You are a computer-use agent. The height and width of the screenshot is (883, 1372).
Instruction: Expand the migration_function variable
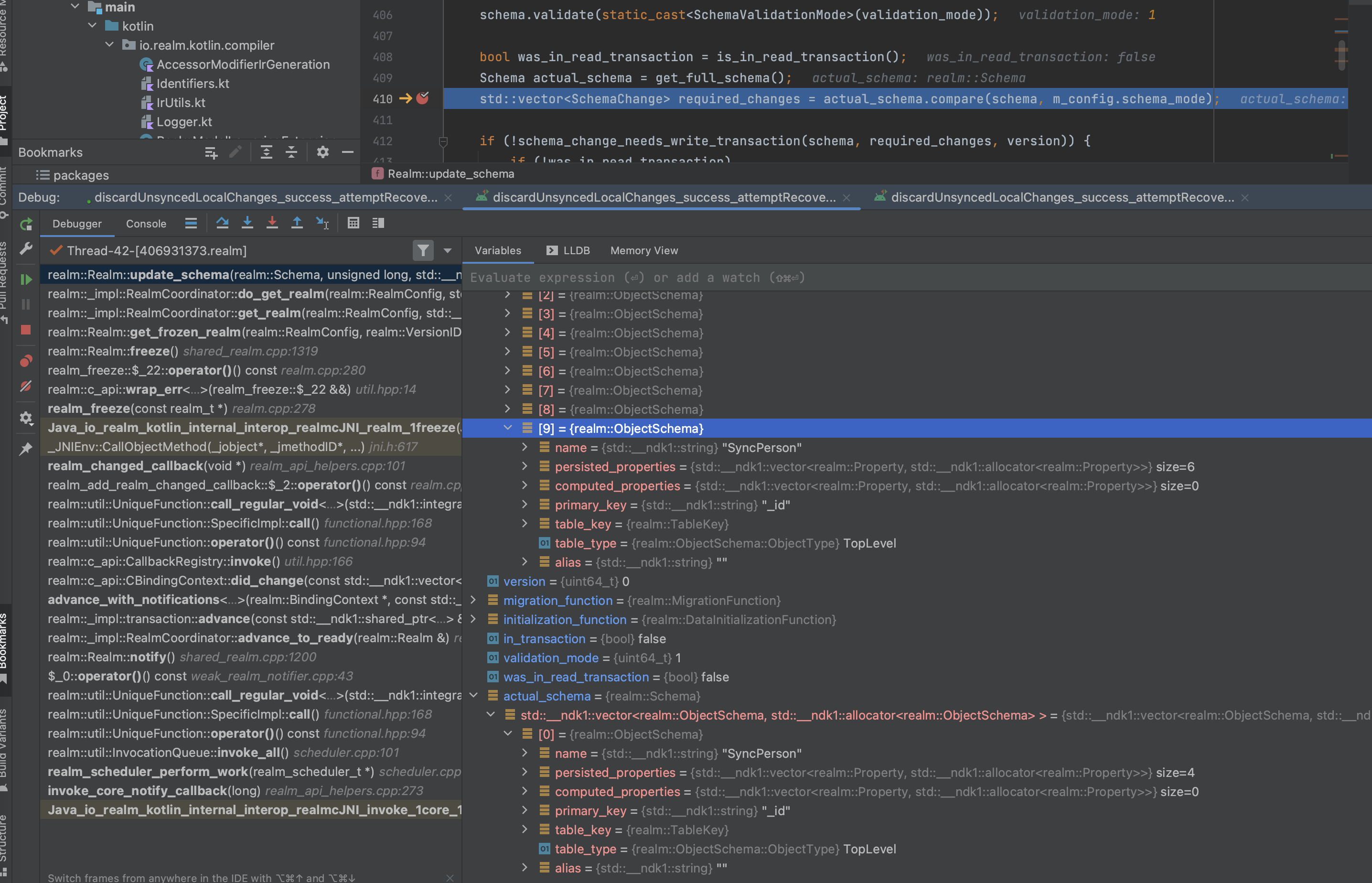pos(472,600)
